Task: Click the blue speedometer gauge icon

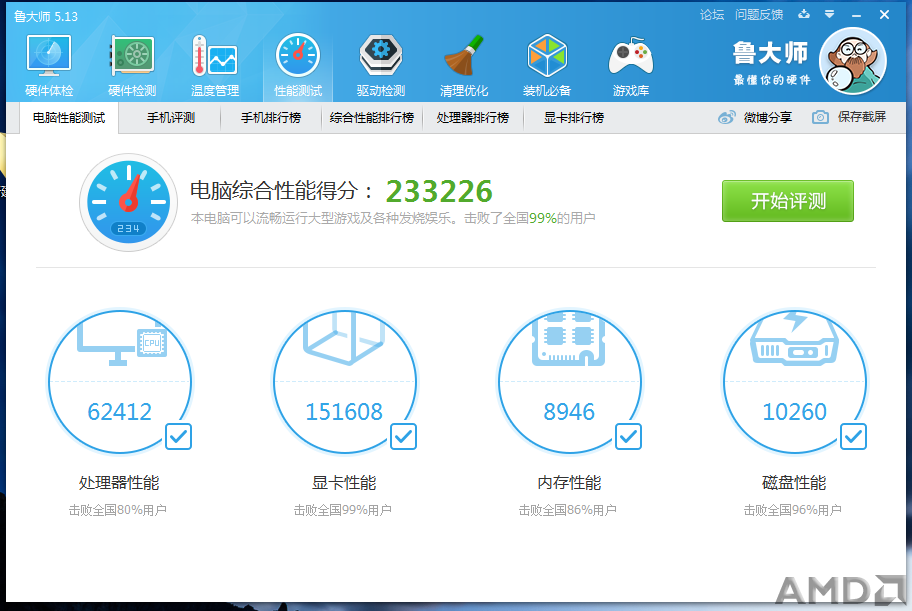Action: pos(128,202)
